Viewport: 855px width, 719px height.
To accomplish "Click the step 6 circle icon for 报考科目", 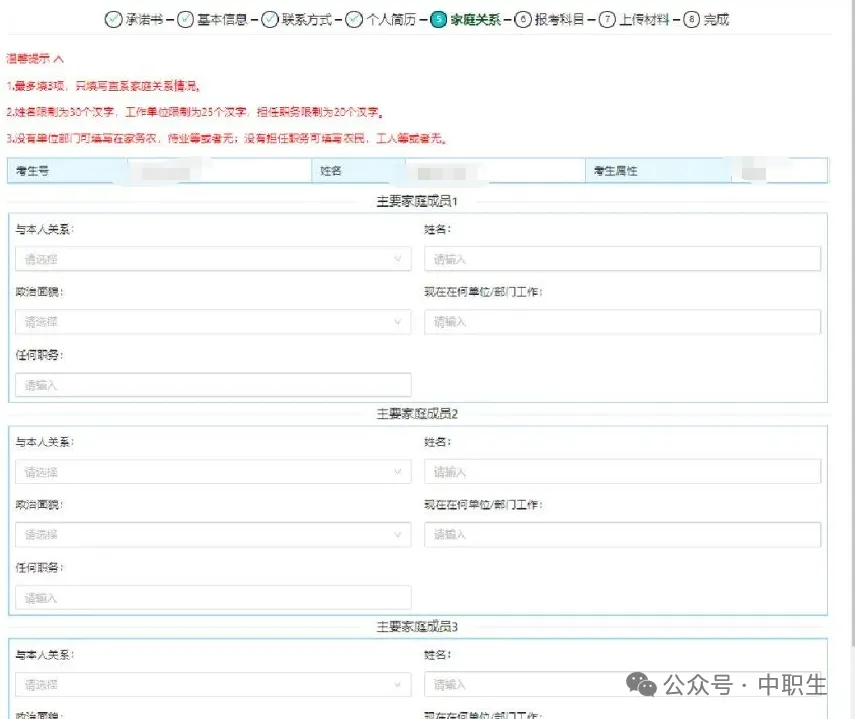I will 522,20.
